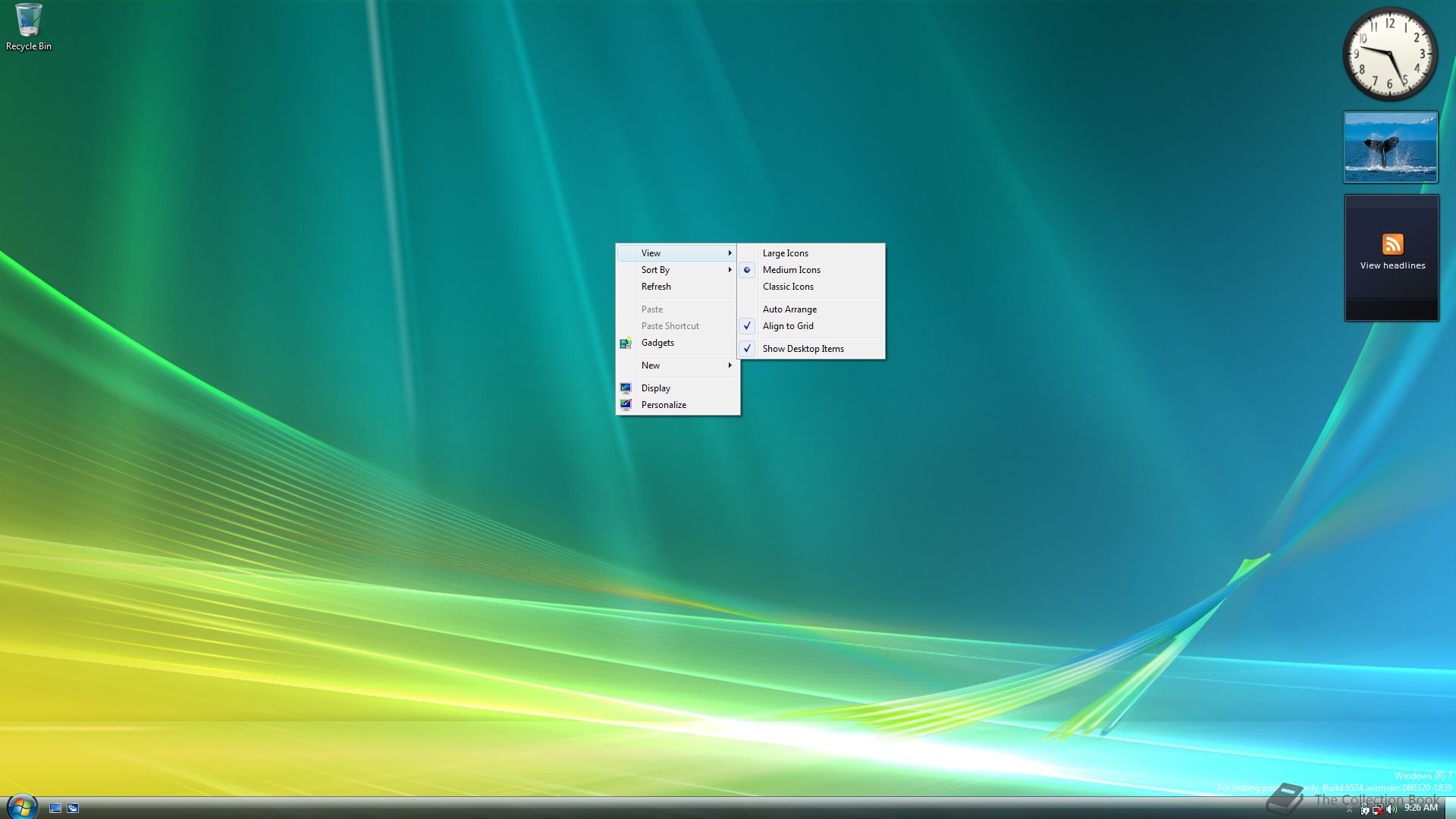
Task: Open the Gadgets context menu entry
Action: pos(678,343)
